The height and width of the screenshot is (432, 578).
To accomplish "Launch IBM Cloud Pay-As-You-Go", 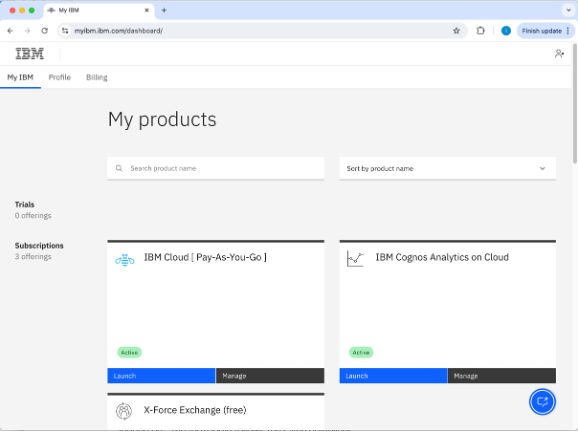I will [x=161, y=376].
